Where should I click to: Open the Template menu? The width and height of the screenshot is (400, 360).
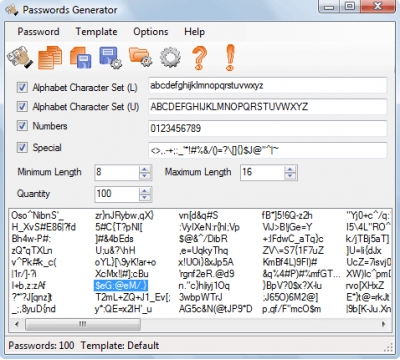[96, 32]
